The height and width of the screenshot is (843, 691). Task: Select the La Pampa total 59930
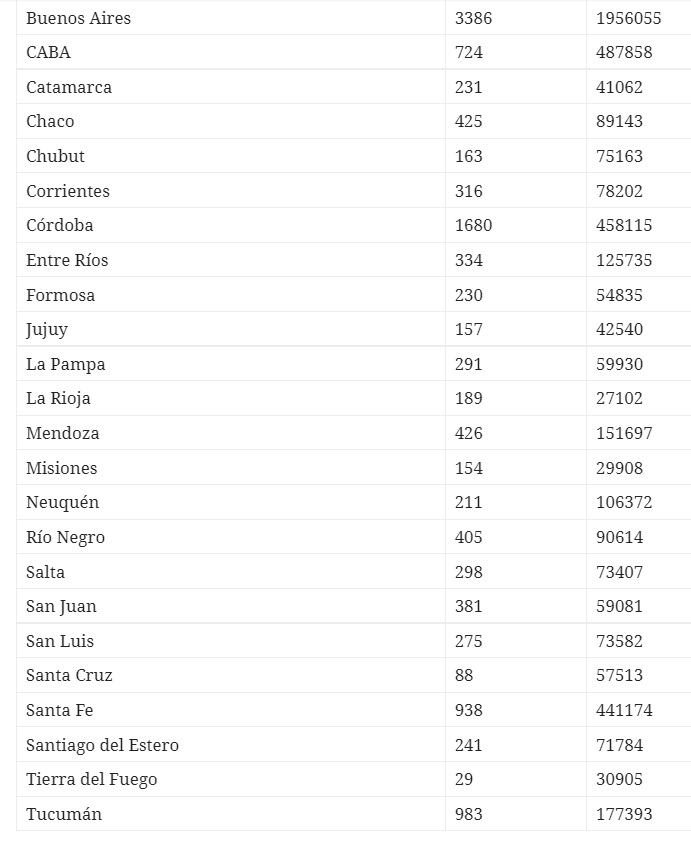(x=619, y=364)
